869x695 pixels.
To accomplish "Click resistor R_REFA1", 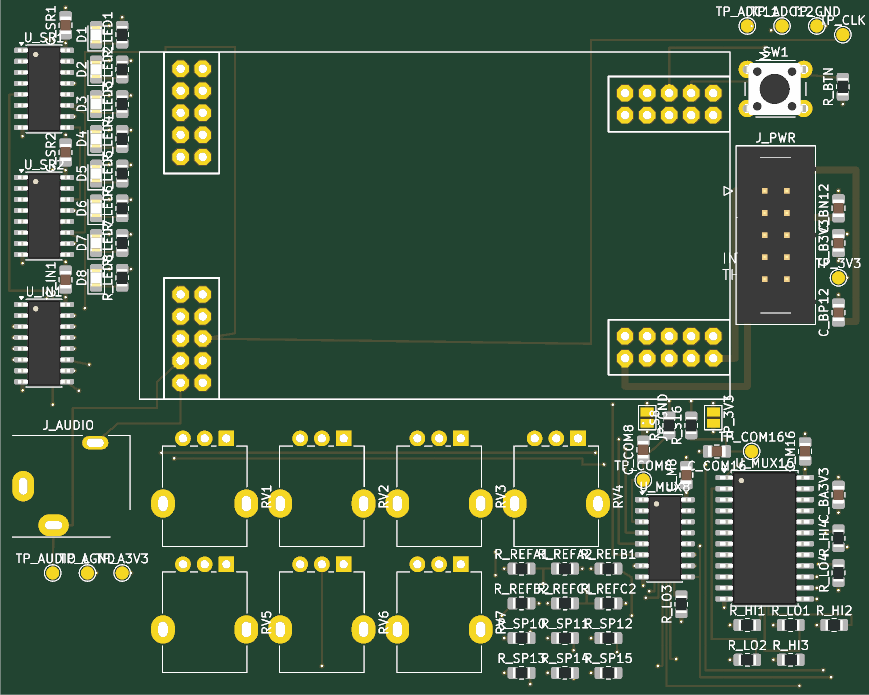I will [x=521, y=569].
